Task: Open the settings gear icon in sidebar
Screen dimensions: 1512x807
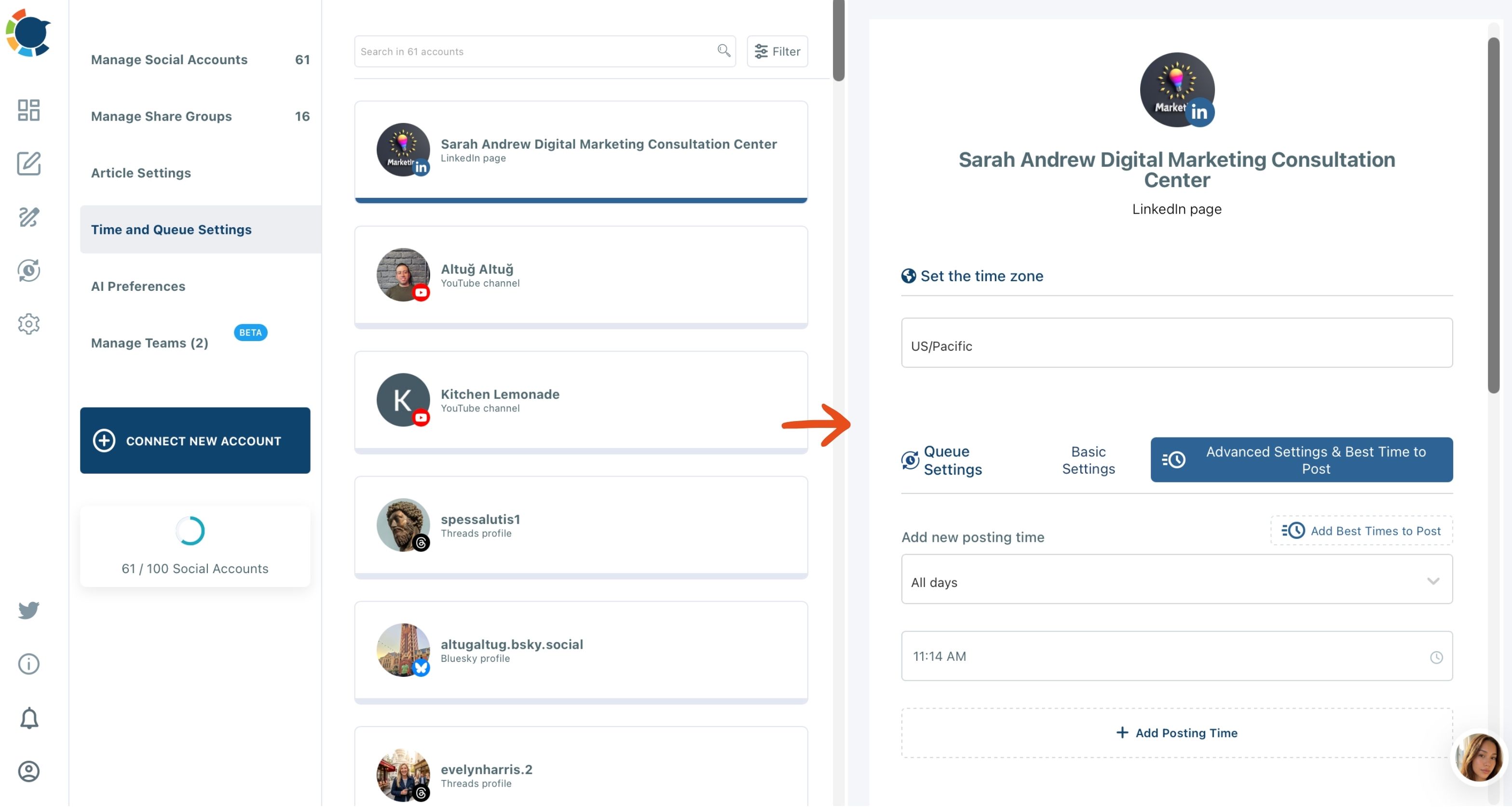Action: click(28, 323)
